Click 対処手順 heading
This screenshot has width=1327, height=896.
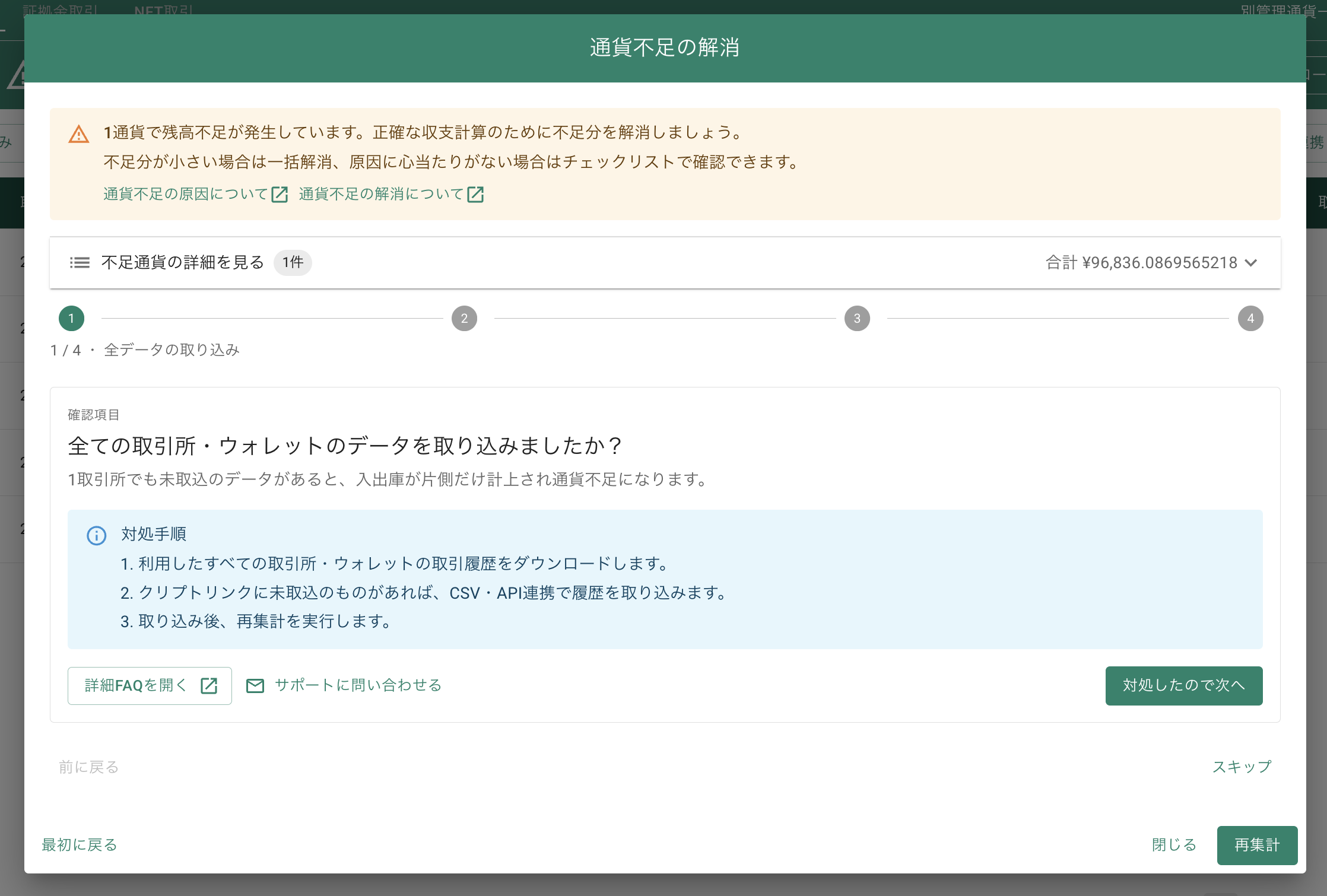pyautogui.click(x=154, y=534)
